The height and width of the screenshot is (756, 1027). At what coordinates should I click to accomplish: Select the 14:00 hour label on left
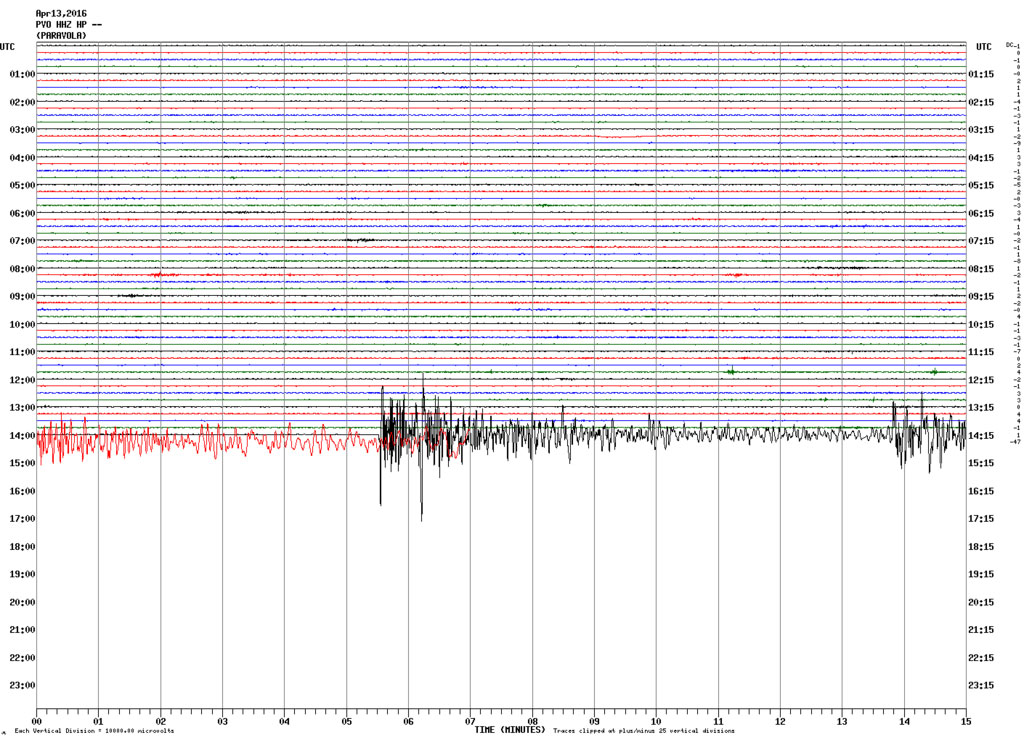tap(22, 436)
